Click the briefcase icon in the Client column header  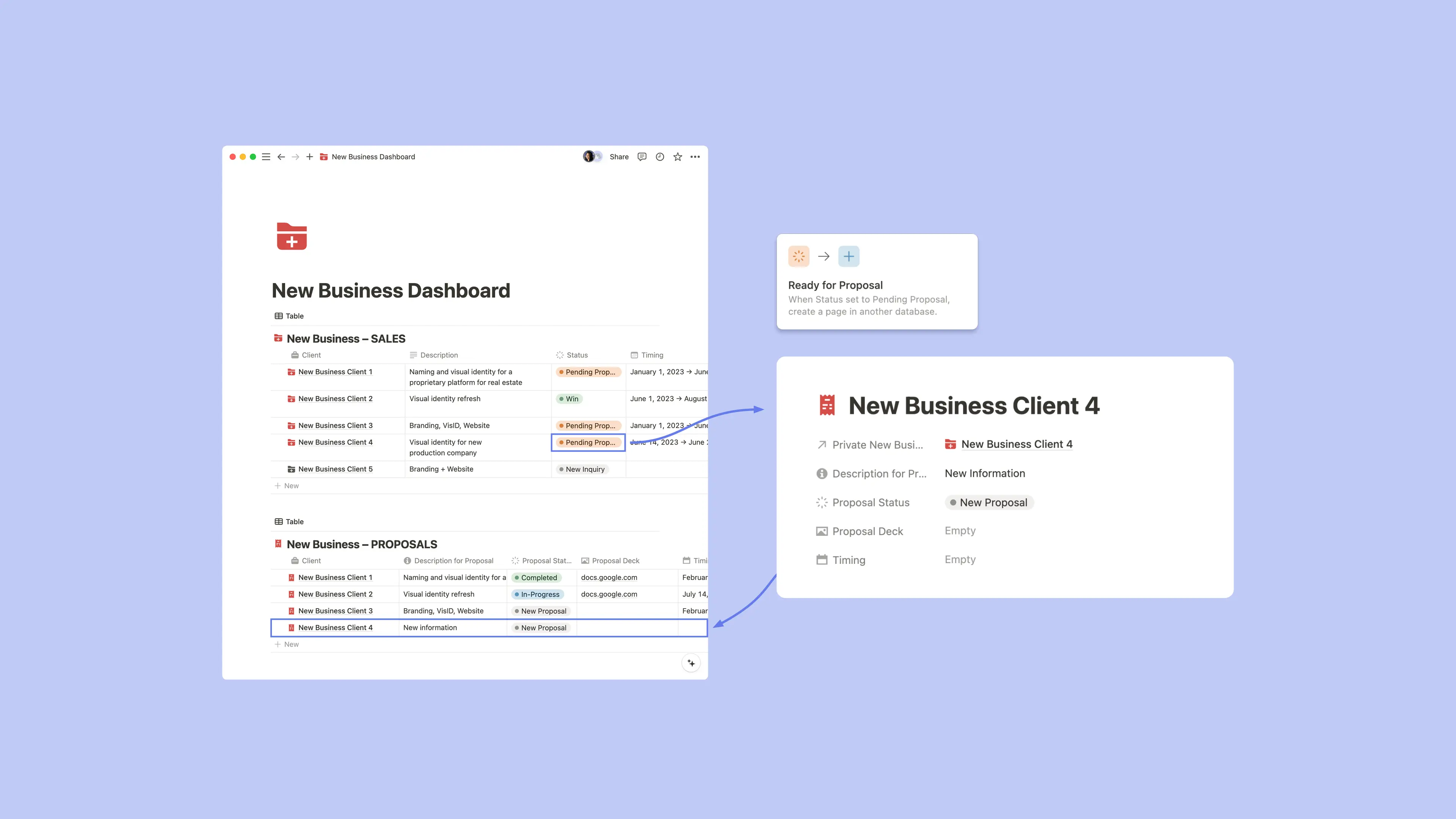pyautogui.click(x=295, y=355)
